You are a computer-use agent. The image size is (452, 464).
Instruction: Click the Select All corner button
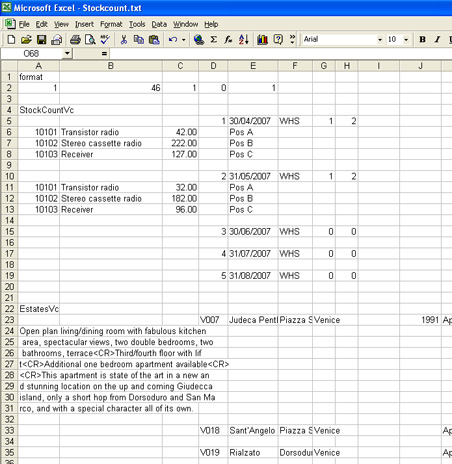pyautogui.click(x=9, y=66)
